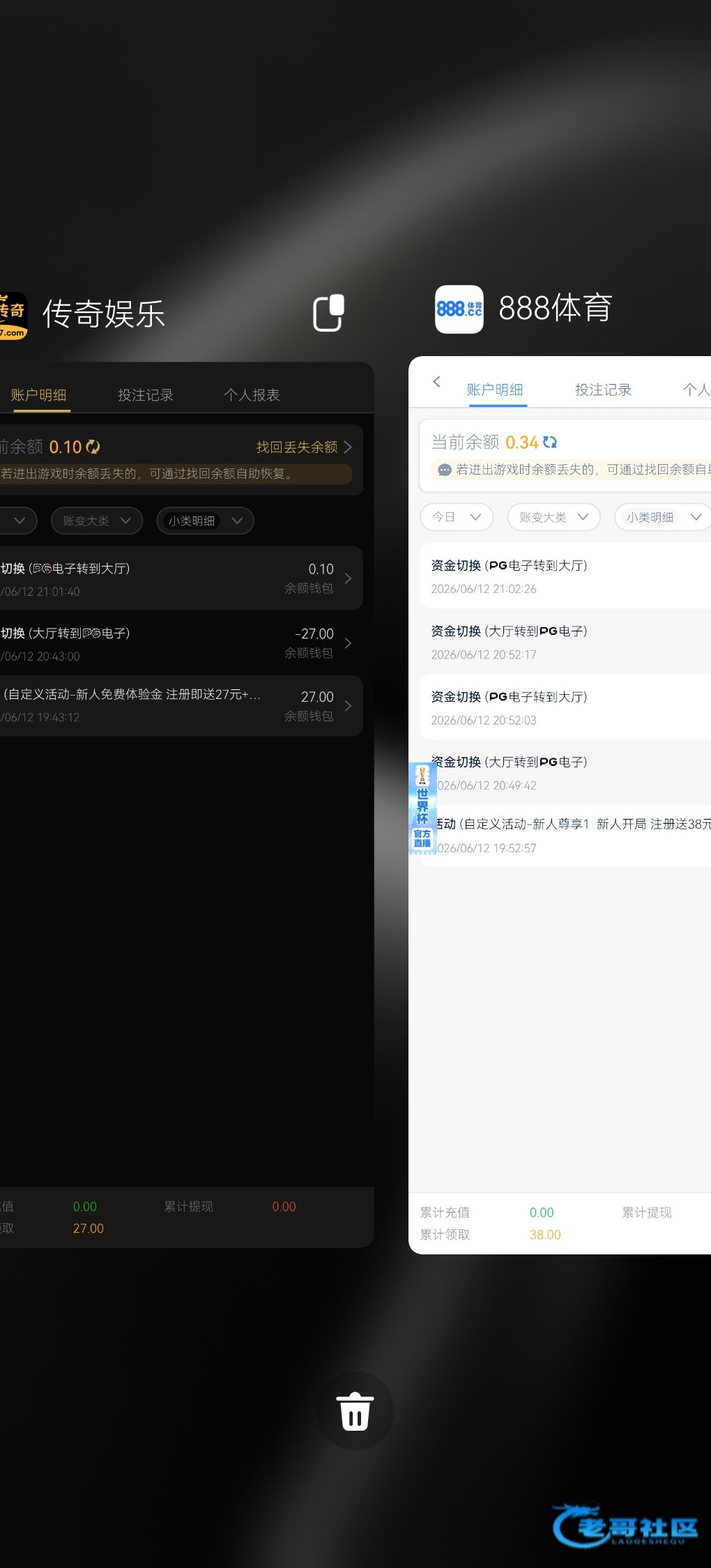
Task: Open 888体育 record dated 20:52:17
Action: click(565, 641)
